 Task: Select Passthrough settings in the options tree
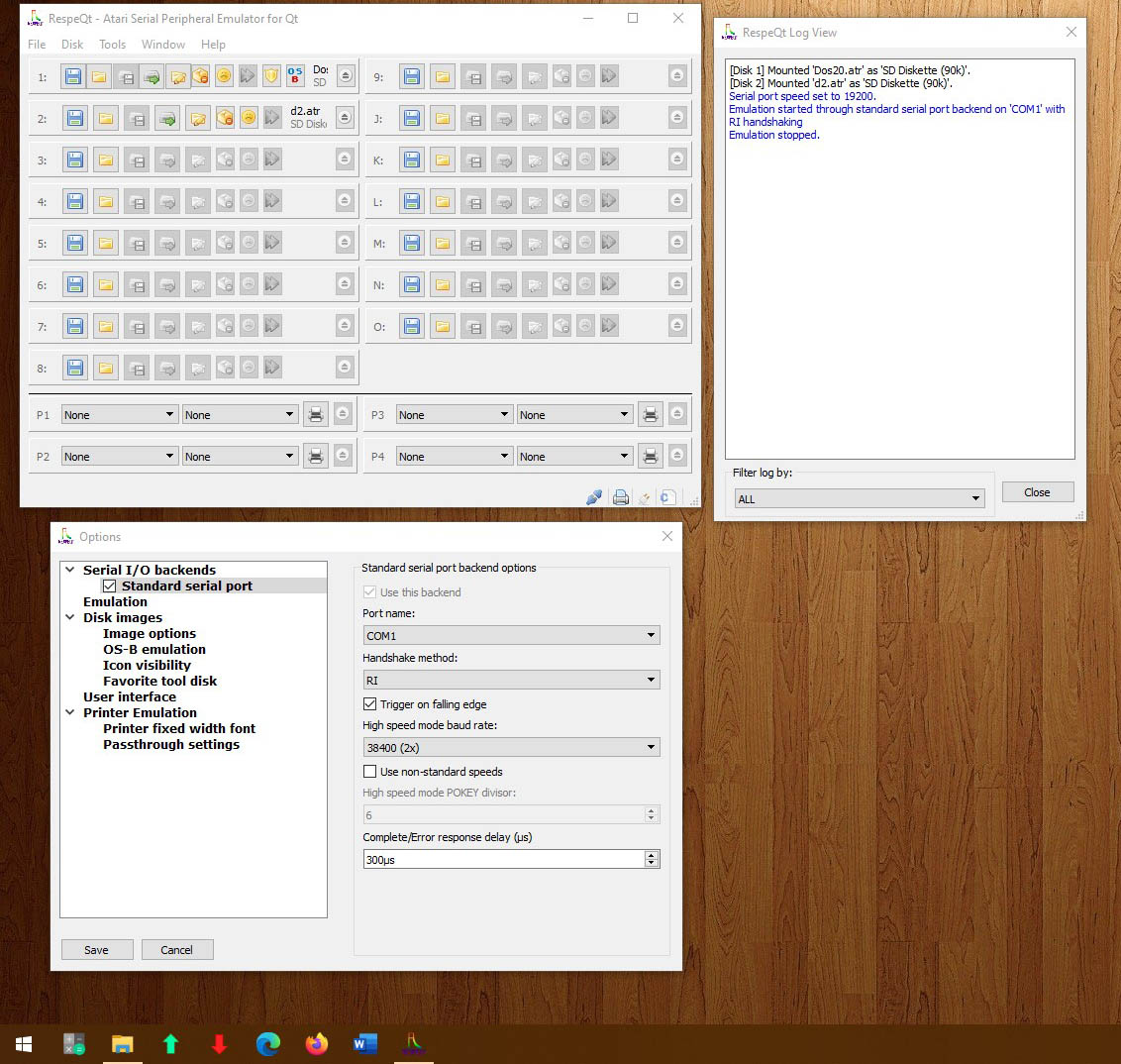tap(171, 744)
